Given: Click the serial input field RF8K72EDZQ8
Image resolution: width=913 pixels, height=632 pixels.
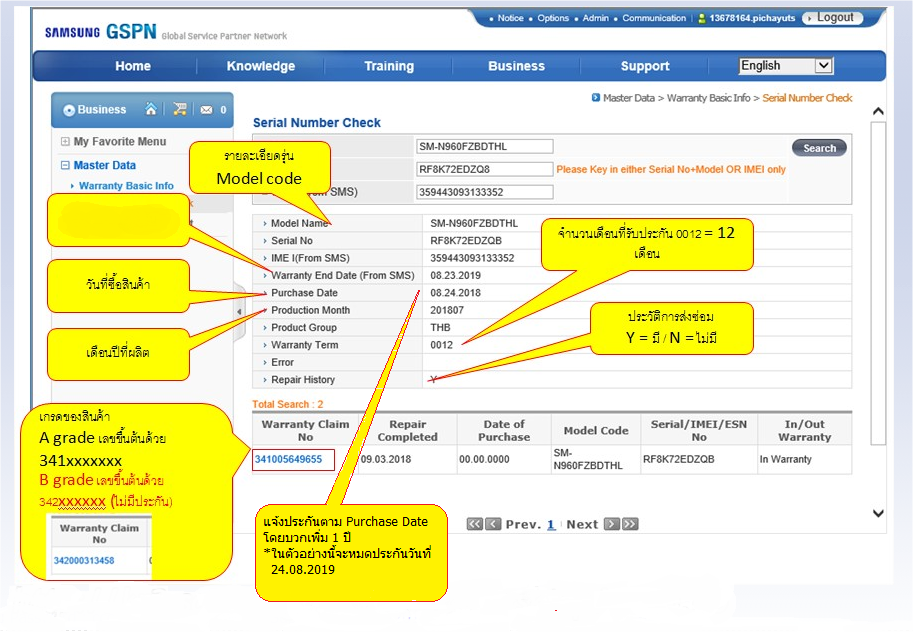Looking at the screenshot, I should (484, 169).
